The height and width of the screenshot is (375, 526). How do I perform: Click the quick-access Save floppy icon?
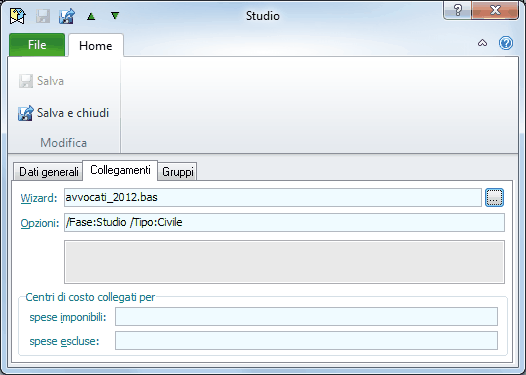pyautogui.click(x=43, y=16)
